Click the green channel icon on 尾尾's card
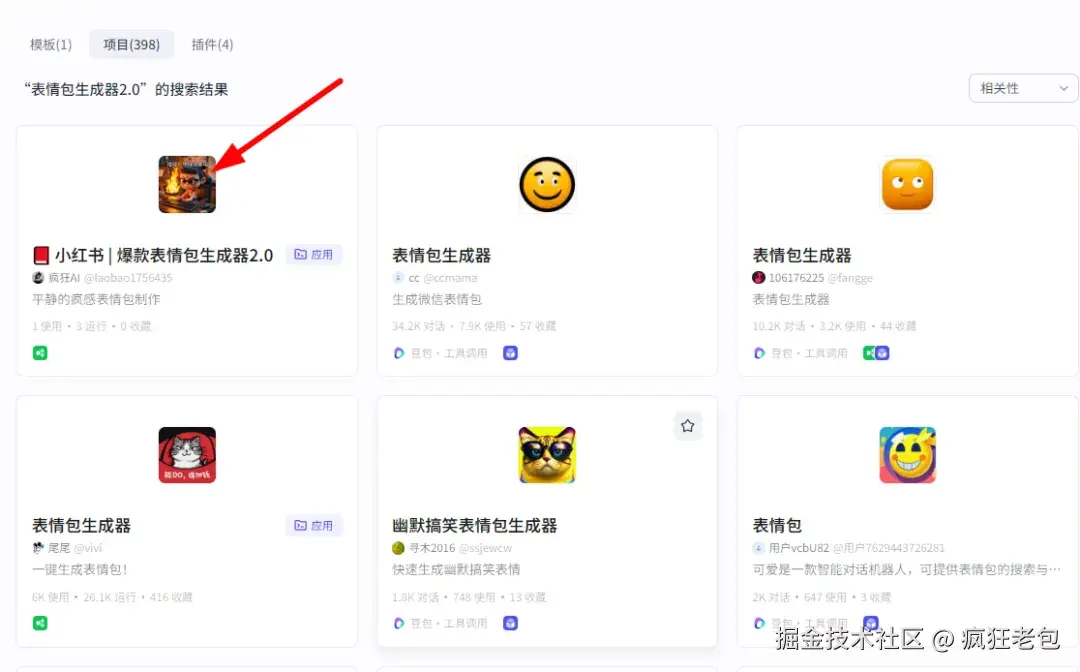 pos(39,623)
